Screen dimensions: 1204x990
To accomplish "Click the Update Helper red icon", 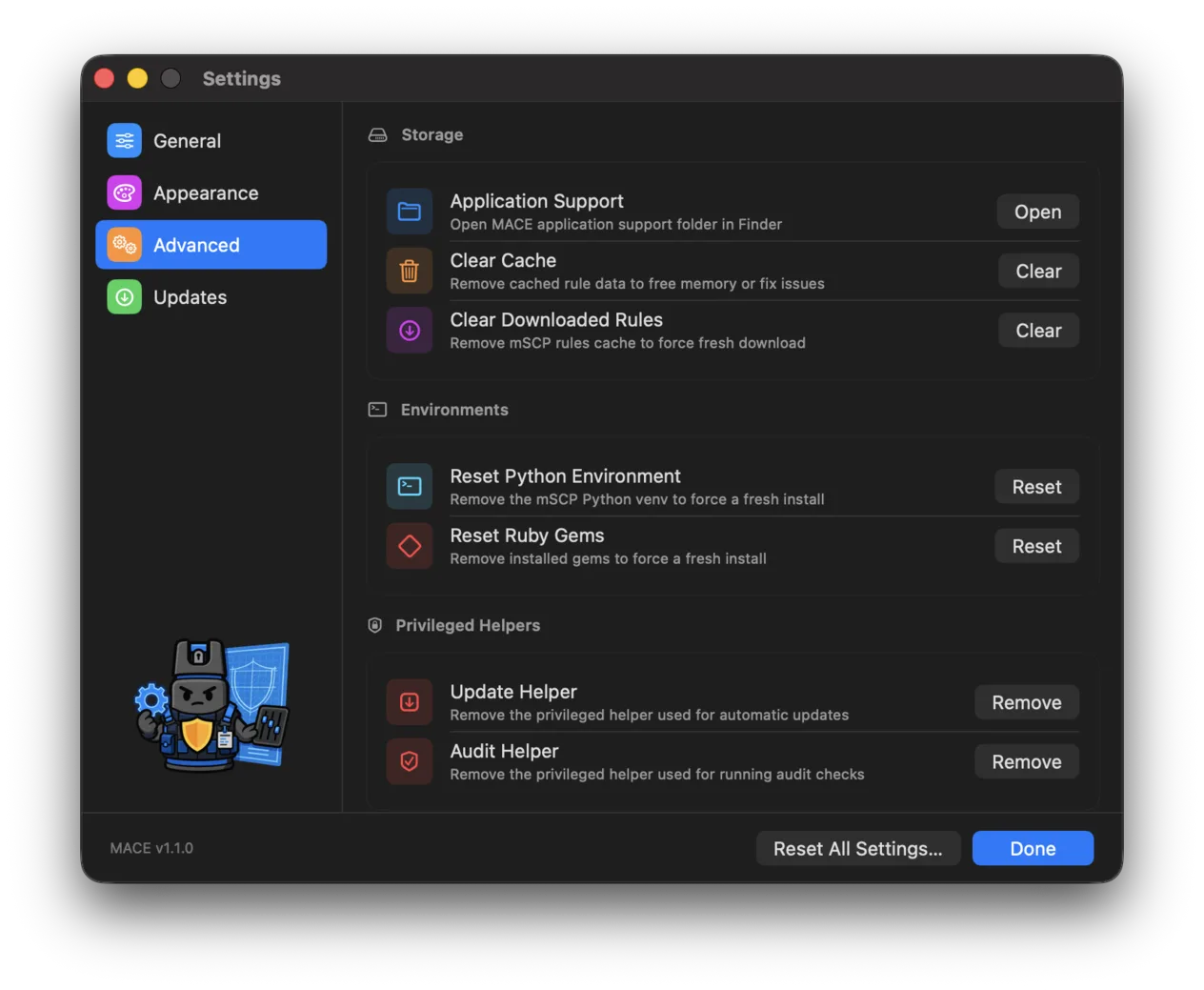I will coord(410,702).
